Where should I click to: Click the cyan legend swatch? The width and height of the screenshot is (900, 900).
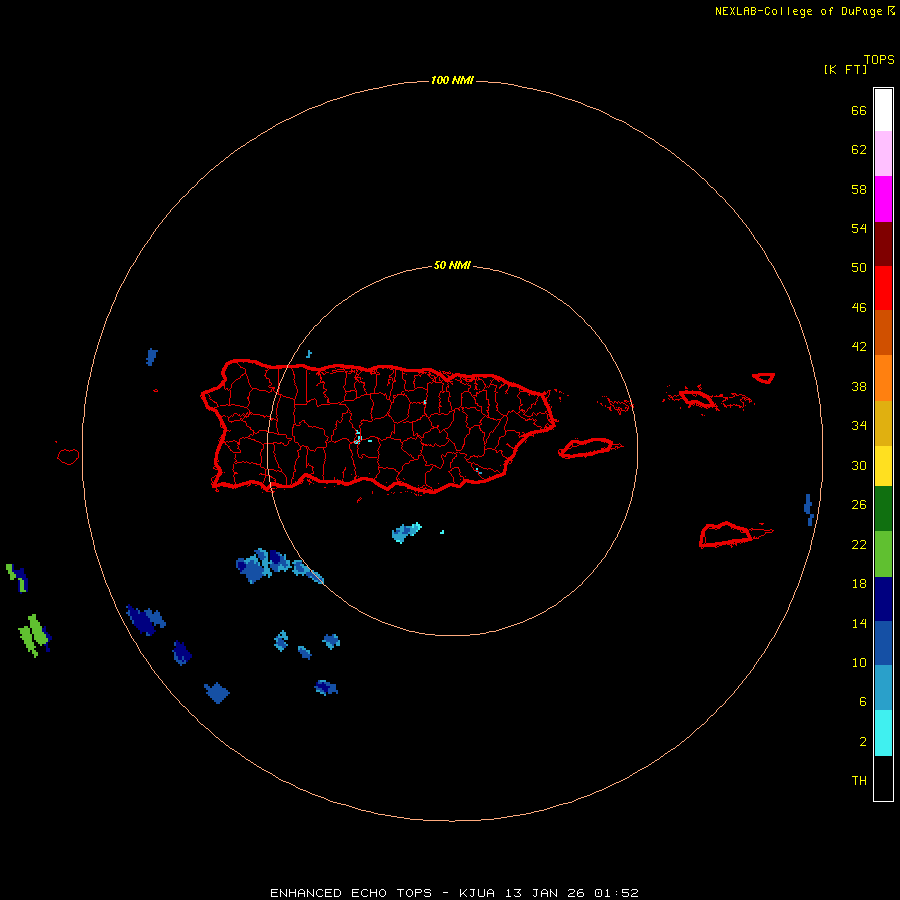(x=883, y=733)
